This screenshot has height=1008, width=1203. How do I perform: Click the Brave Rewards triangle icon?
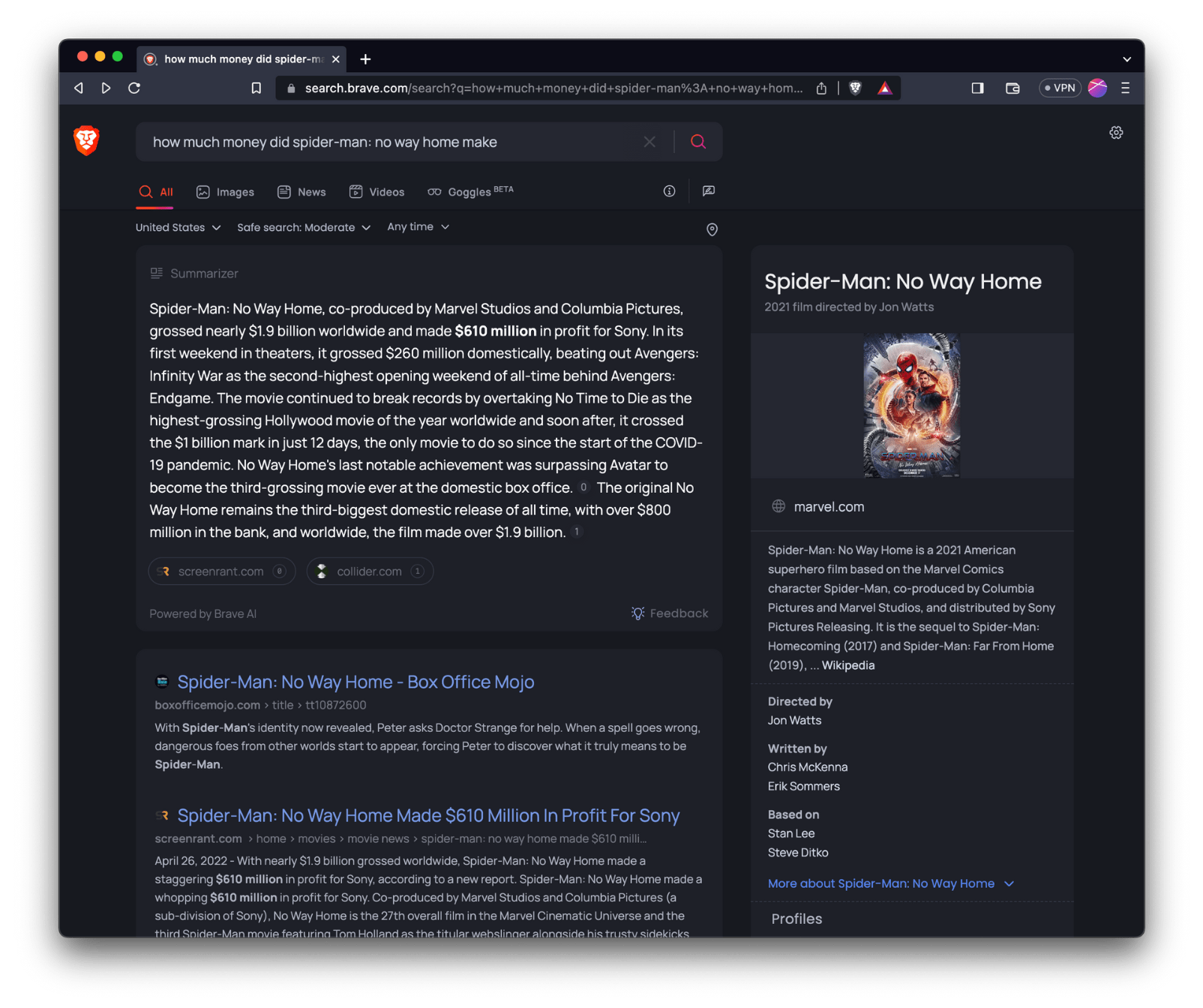[x=885, y=88]
